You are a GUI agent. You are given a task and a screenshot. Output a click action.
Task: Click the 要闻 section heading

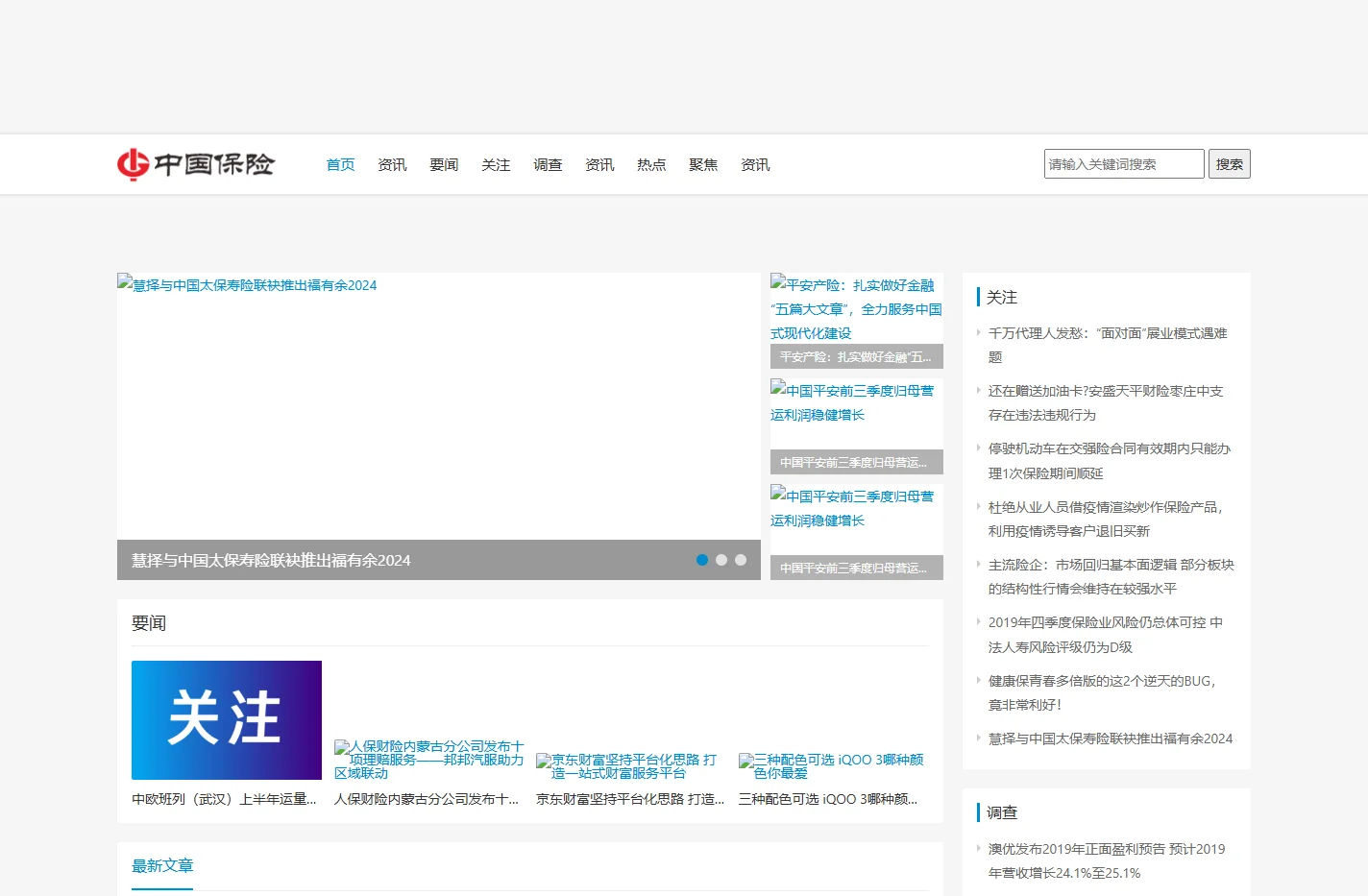pyautogui.click(x=149, y=623)
